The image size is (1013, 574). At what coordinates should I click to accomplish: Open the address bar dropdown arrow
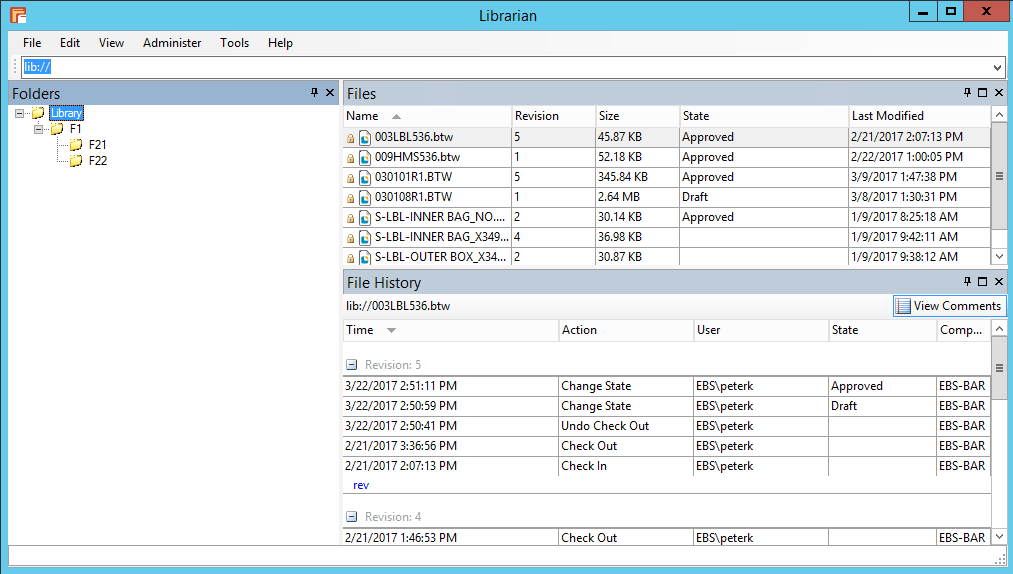coord(998,67)
